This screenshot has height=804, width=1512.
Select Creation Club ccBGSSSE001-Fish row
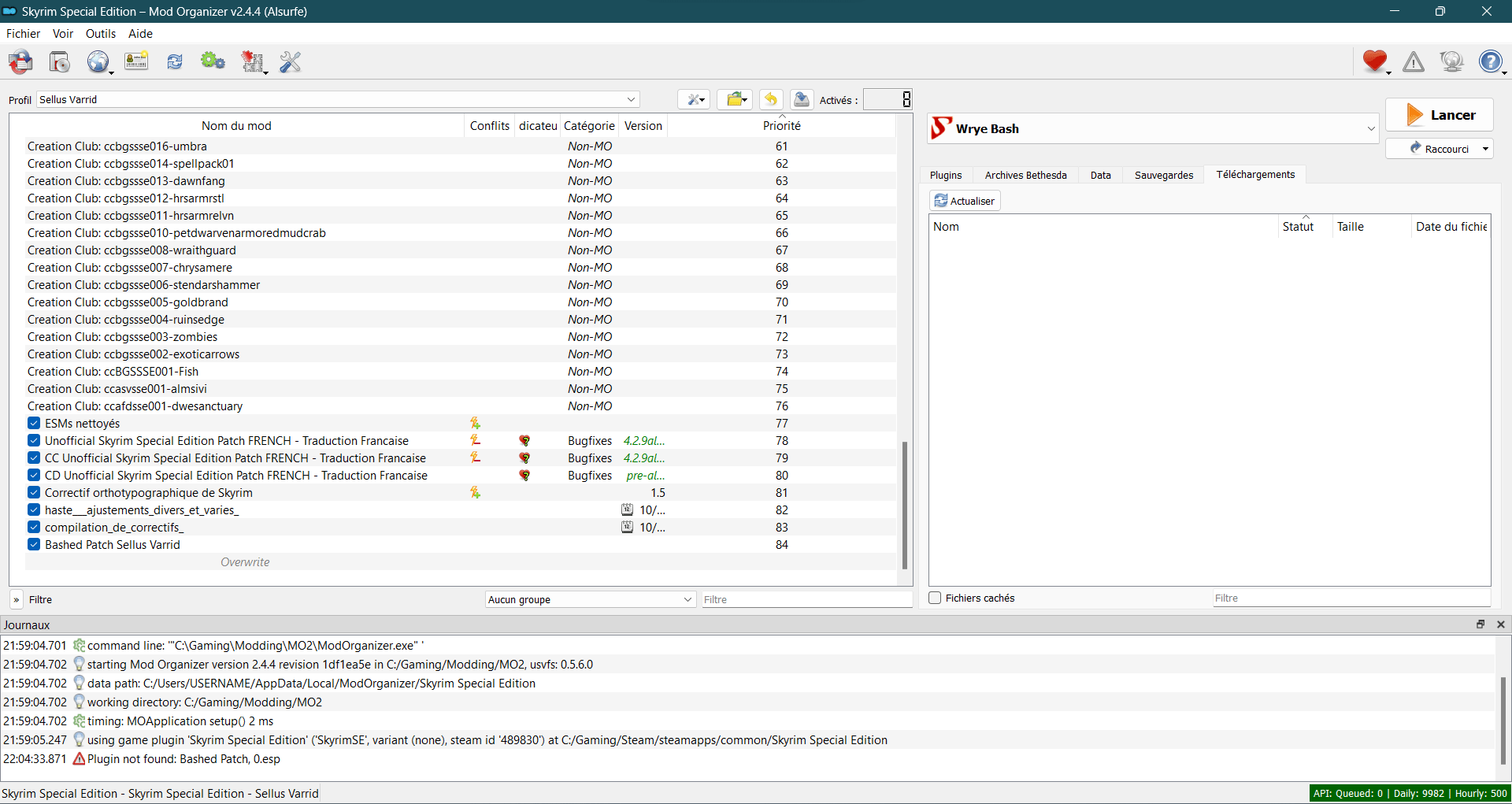(461, 372)
